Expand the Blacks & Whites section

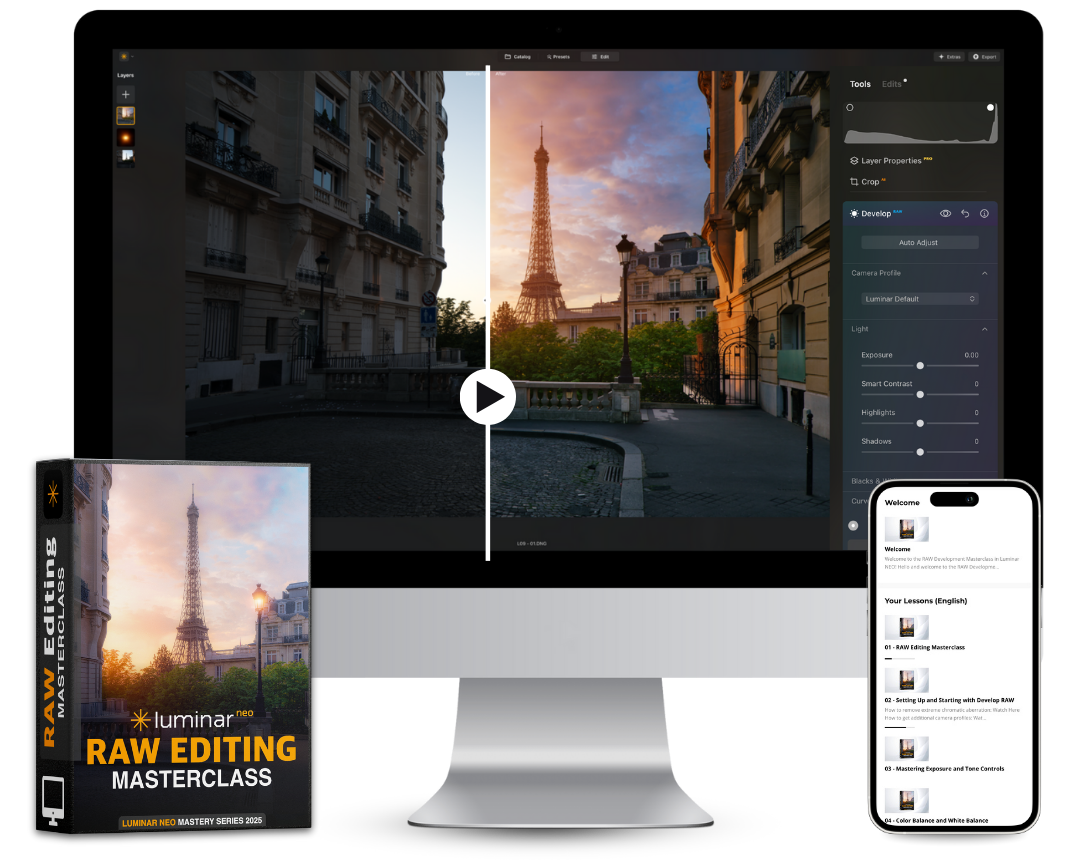859,481
